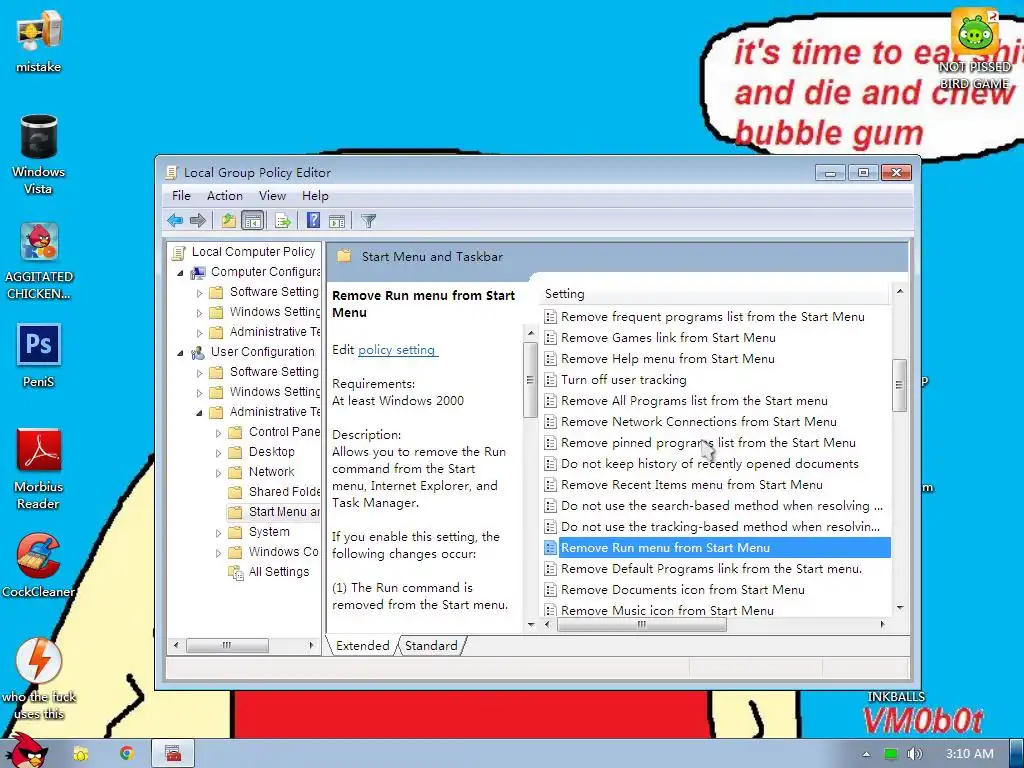This screenshot has width=1024, height=768.
Task: Click the speaker volume tray icon
Action: tap(914, 754)
